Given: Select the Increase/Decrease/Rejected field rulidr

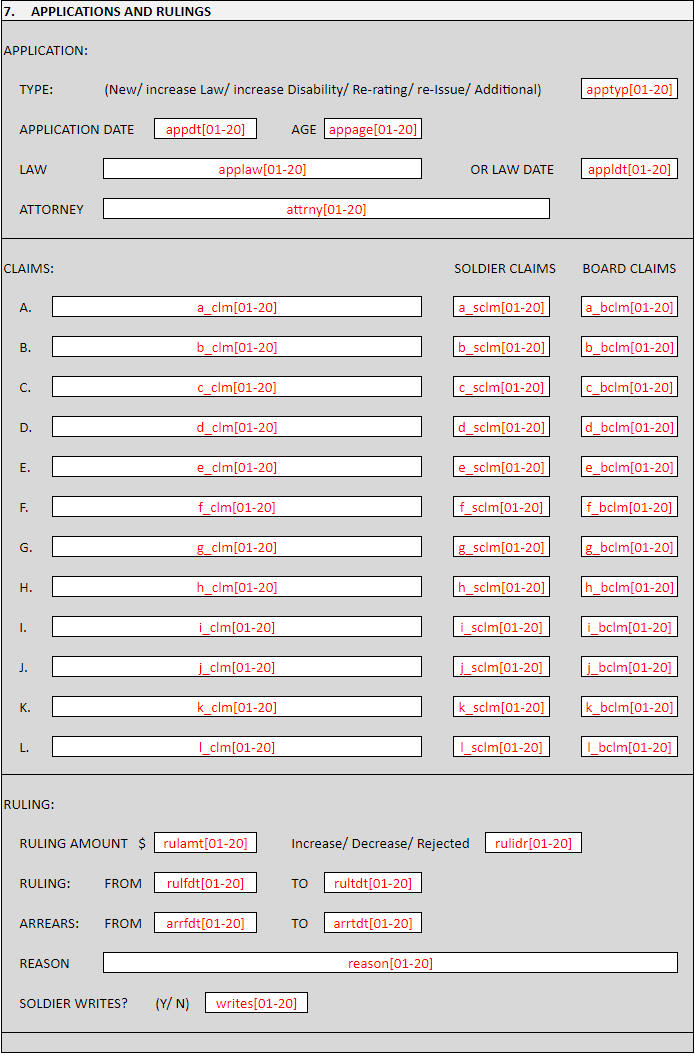Looking at the screenshot, I should pos(533,843).
